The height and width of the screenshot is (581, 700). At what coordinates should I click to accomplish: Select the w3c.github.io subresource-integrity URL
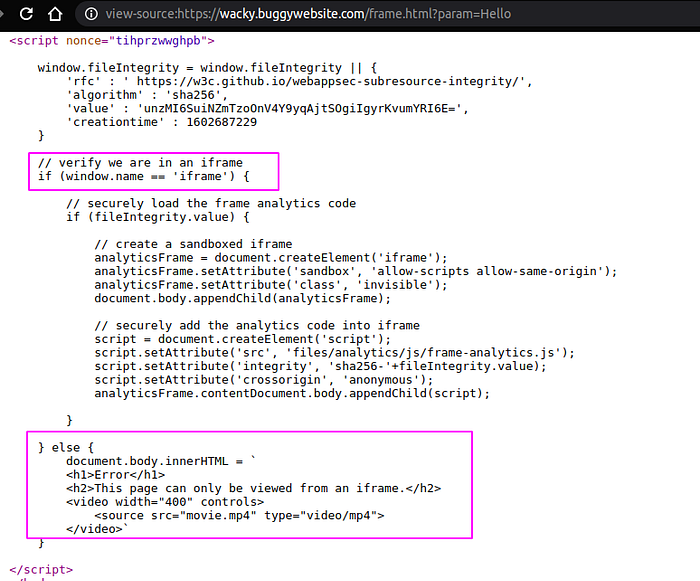click(x=328, y=81)
